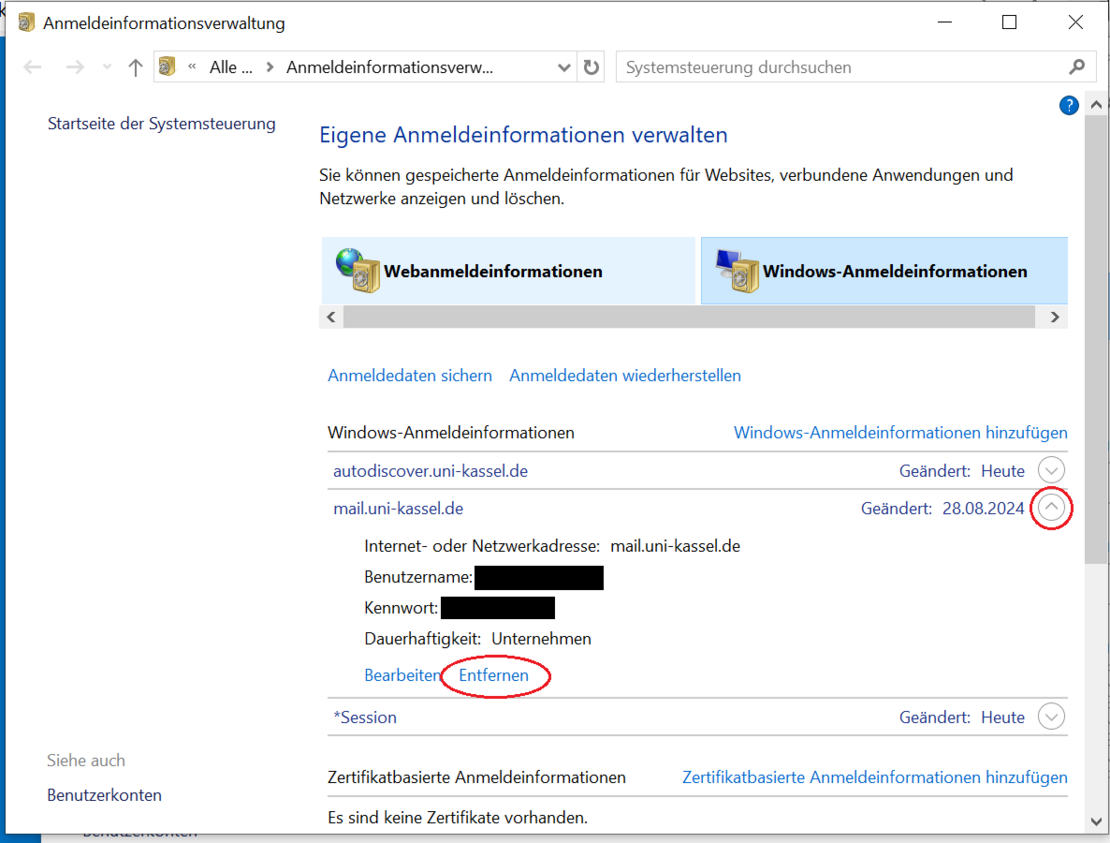The height and width of the screenshot is (843, 1110).
Task: Expand the autodiscover.uni-kassel.de entry
Action: [1051, 470]
